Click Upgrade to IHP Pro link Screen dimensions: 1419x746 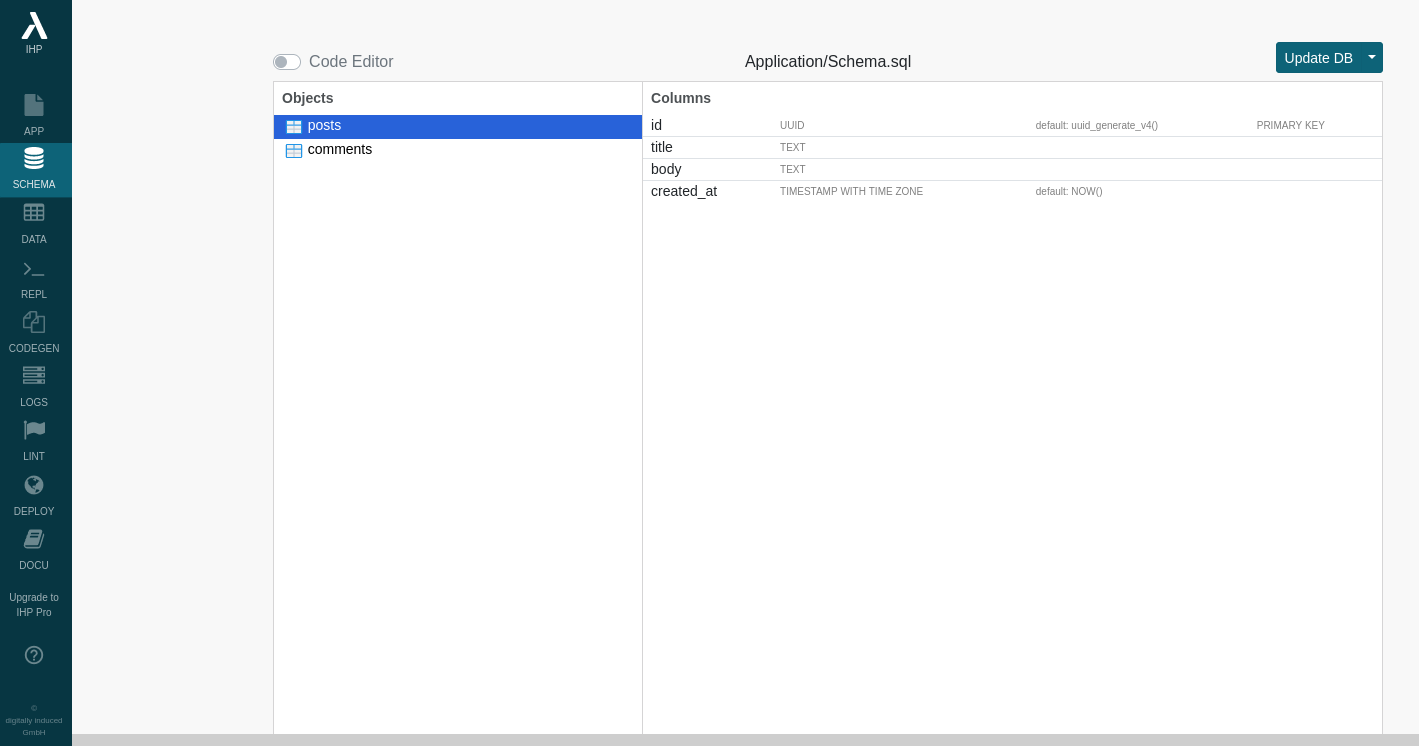click(x=34, y=605)
